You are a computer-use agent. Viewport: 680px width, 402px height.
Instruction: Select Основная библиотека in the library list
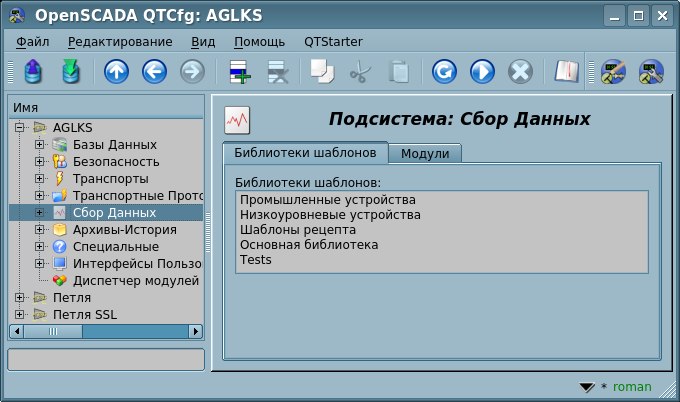(x=309, y=244)
